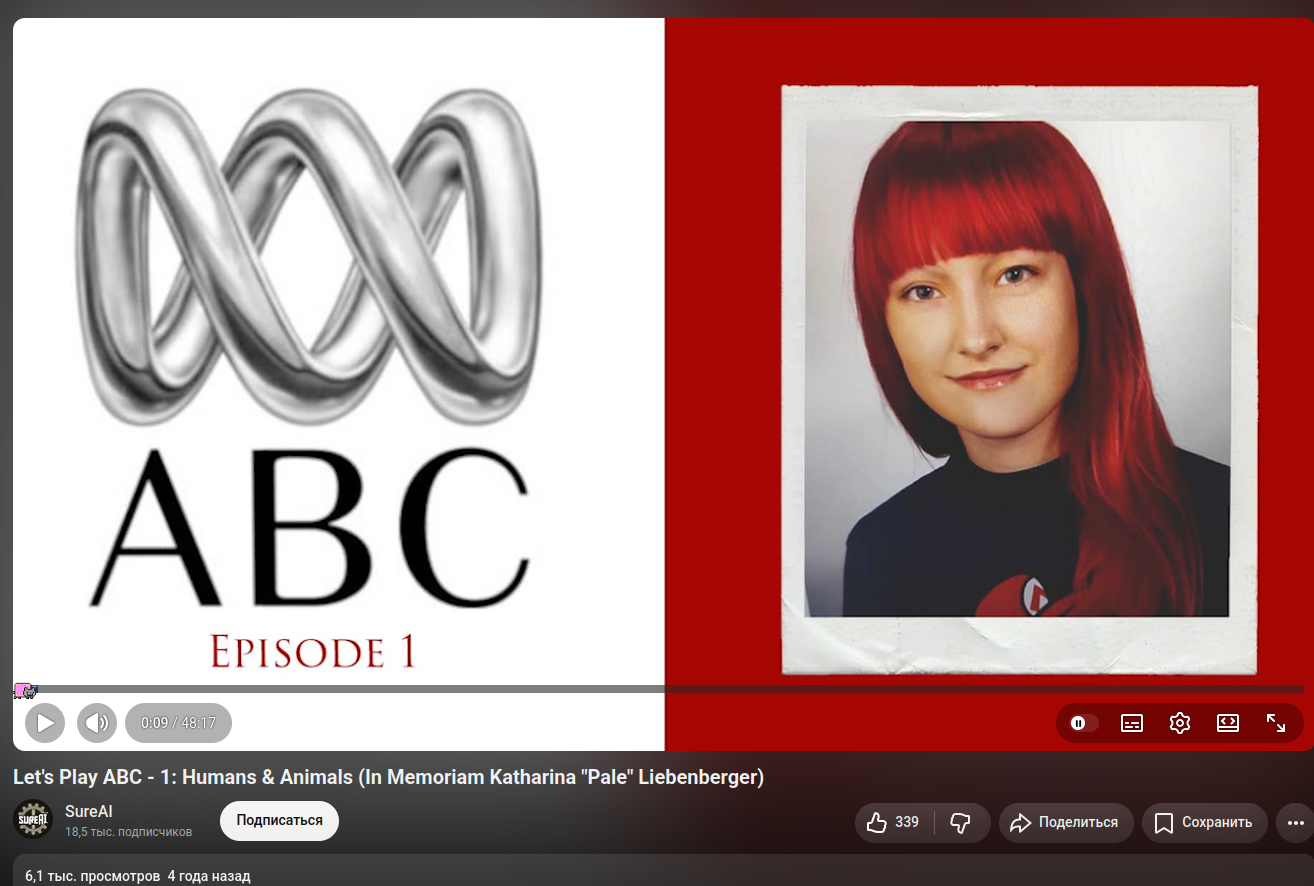Seek on the video progress bar
The image size is (1314, 886).
(658, 689)
